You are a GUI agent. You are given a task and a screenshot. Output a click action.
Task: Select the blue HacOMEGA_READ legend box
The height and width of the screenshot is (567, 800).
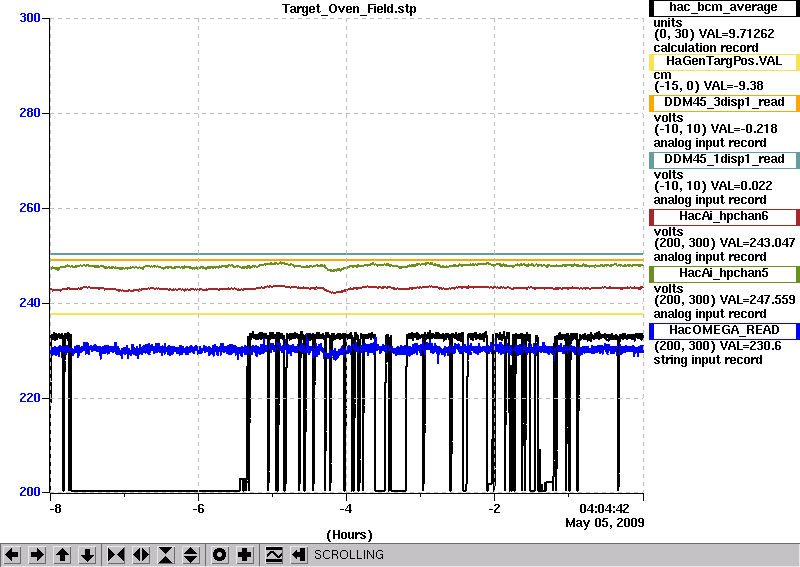pos(724,331)
